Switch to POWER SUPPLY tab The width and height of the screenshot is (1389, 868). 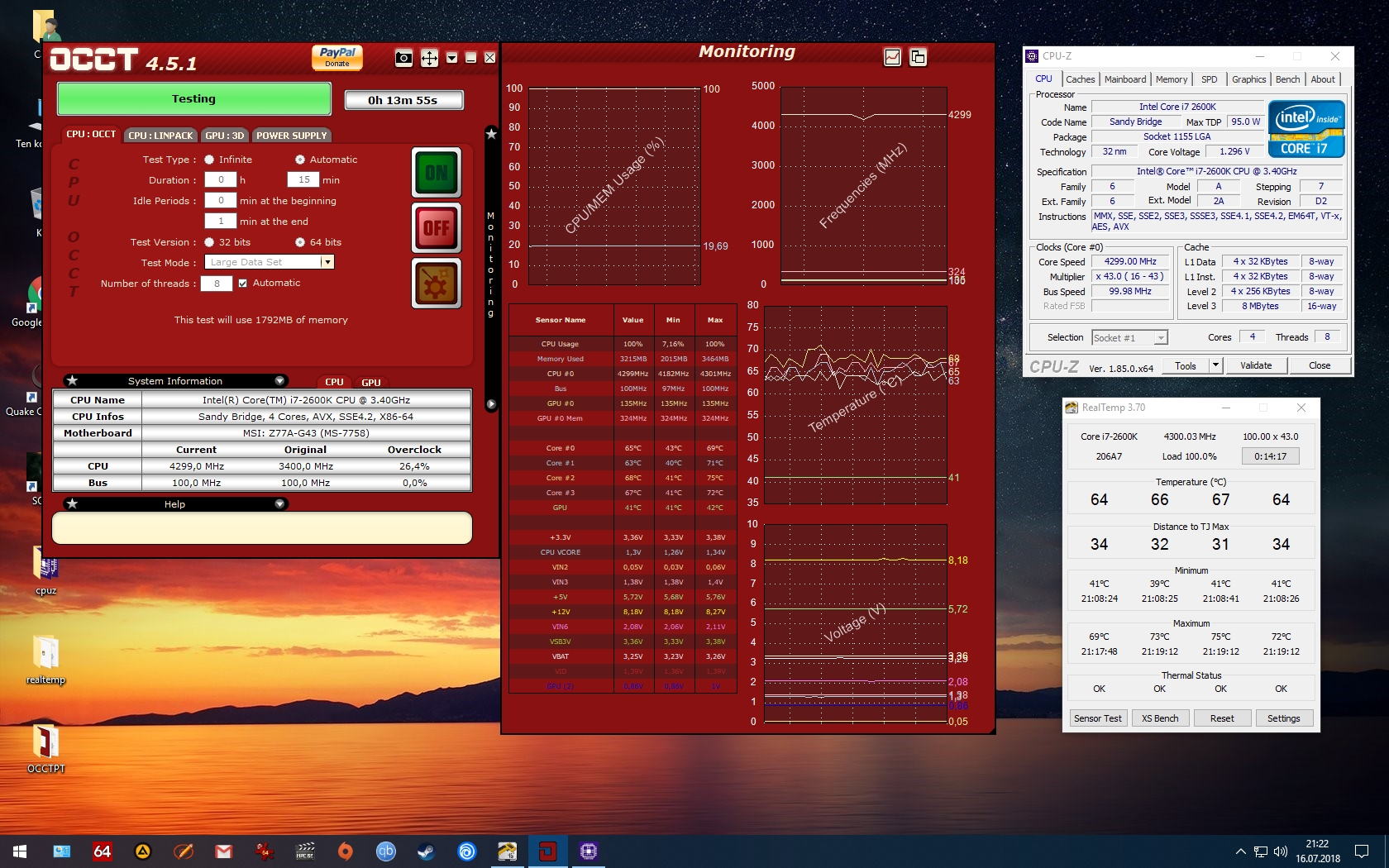[x=292, y=135]
